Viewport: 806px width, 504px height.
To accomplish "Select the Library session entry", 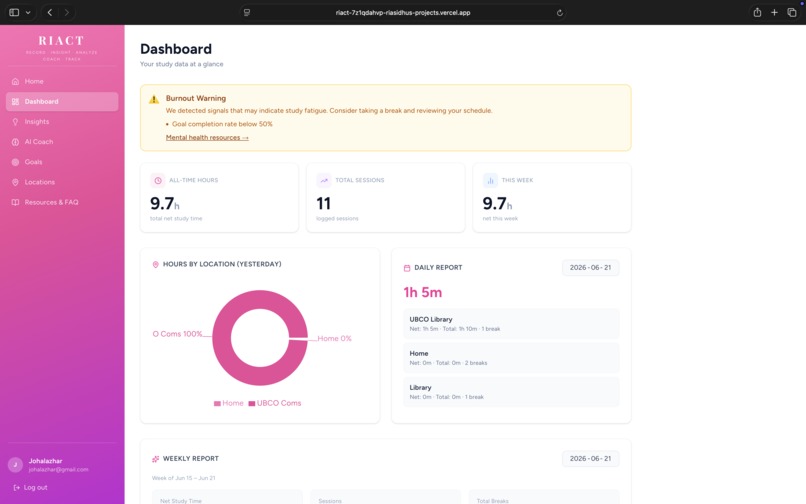I will tap(511, 391).
